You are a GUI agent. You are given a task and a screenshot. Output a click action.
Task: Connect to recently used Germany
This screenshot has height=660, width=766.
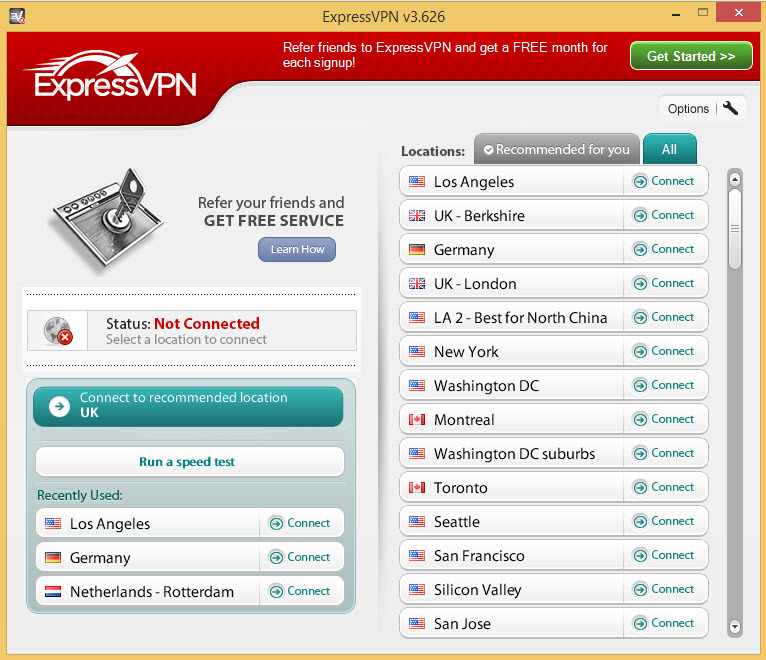(299, 557)
